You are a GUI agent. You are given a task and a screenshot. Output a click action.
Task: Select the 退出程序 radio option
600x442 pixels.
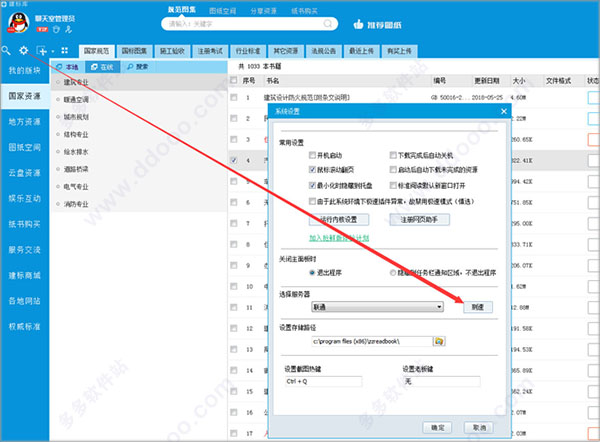pyautogui.click(x=312, y=273)
